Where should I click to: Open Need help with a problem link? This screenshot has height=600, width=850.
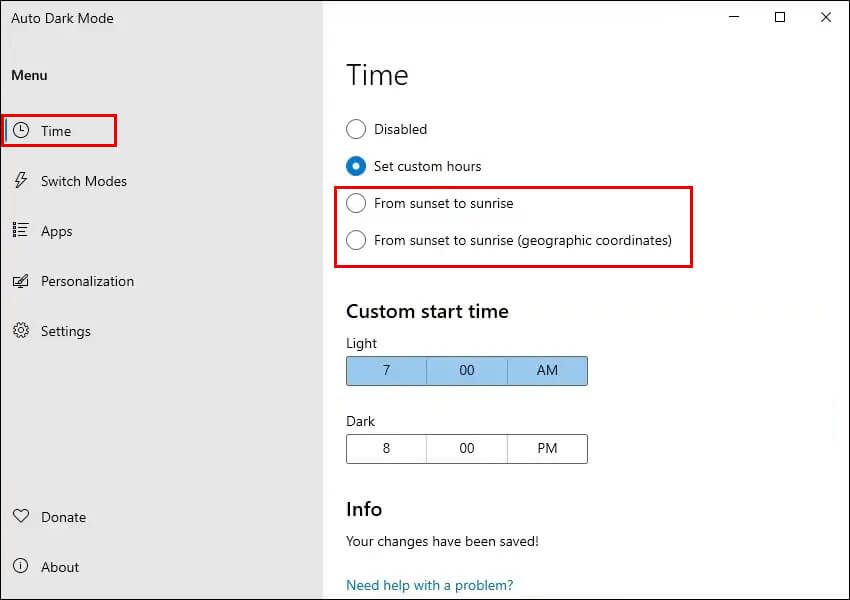click(x=429, y=585)
